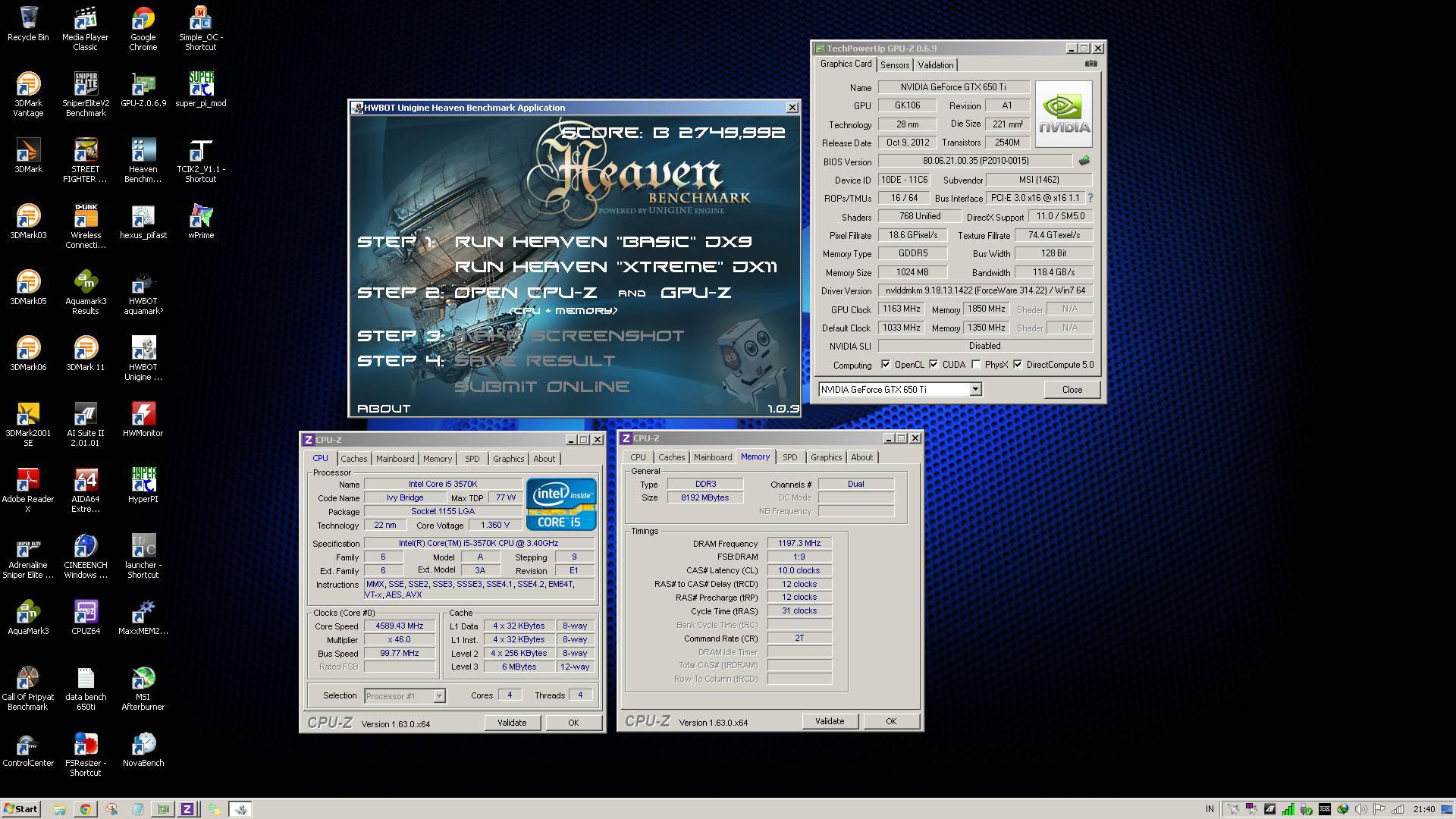The height and width of the screenshot is (819, 1456).
Task: Open the Graphics tab in right CPU-Z window
Action: click(826, 457)
